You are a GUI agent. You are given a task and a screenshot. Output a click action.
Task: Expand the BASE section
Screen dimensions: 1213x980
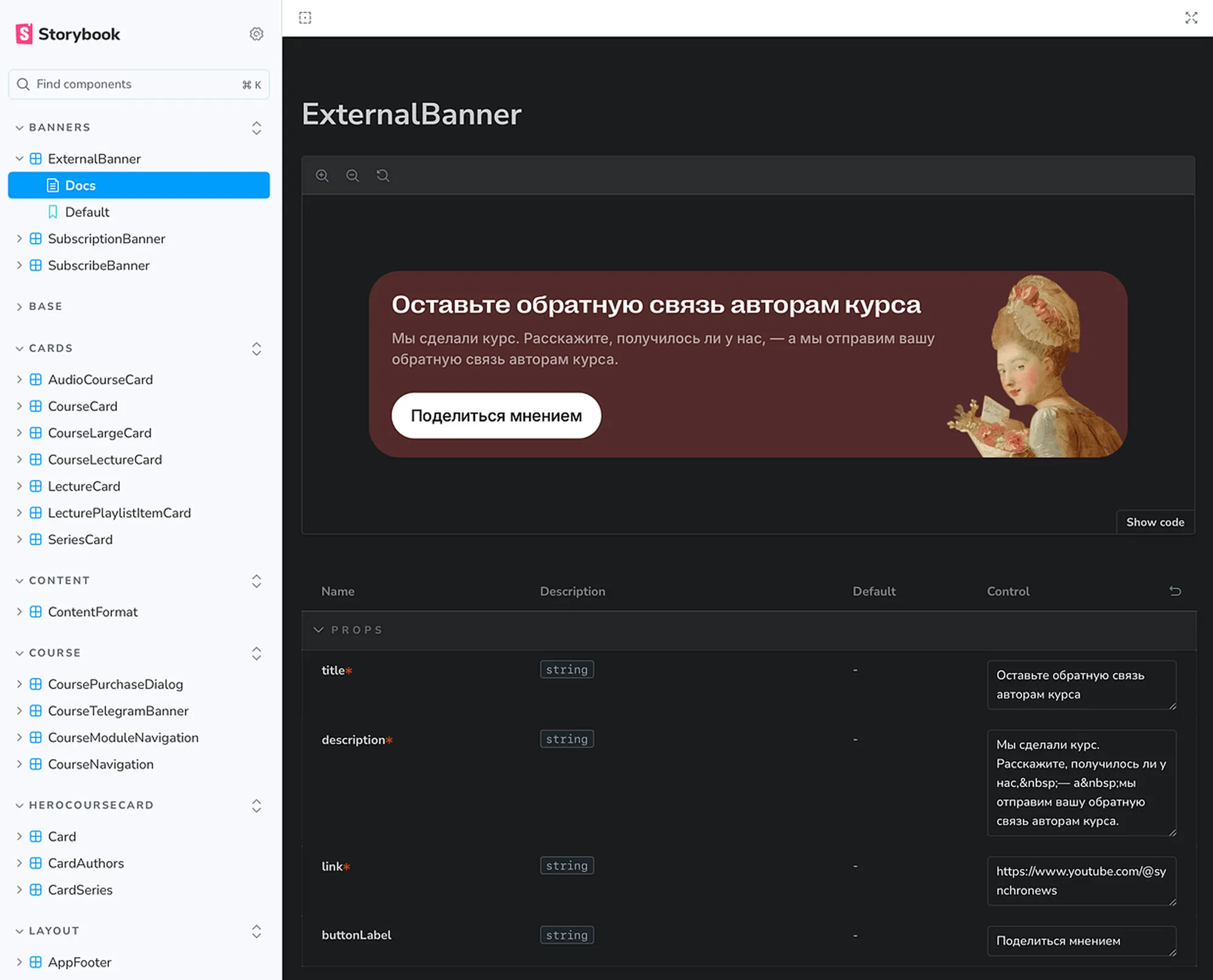(x=39, y=306)
